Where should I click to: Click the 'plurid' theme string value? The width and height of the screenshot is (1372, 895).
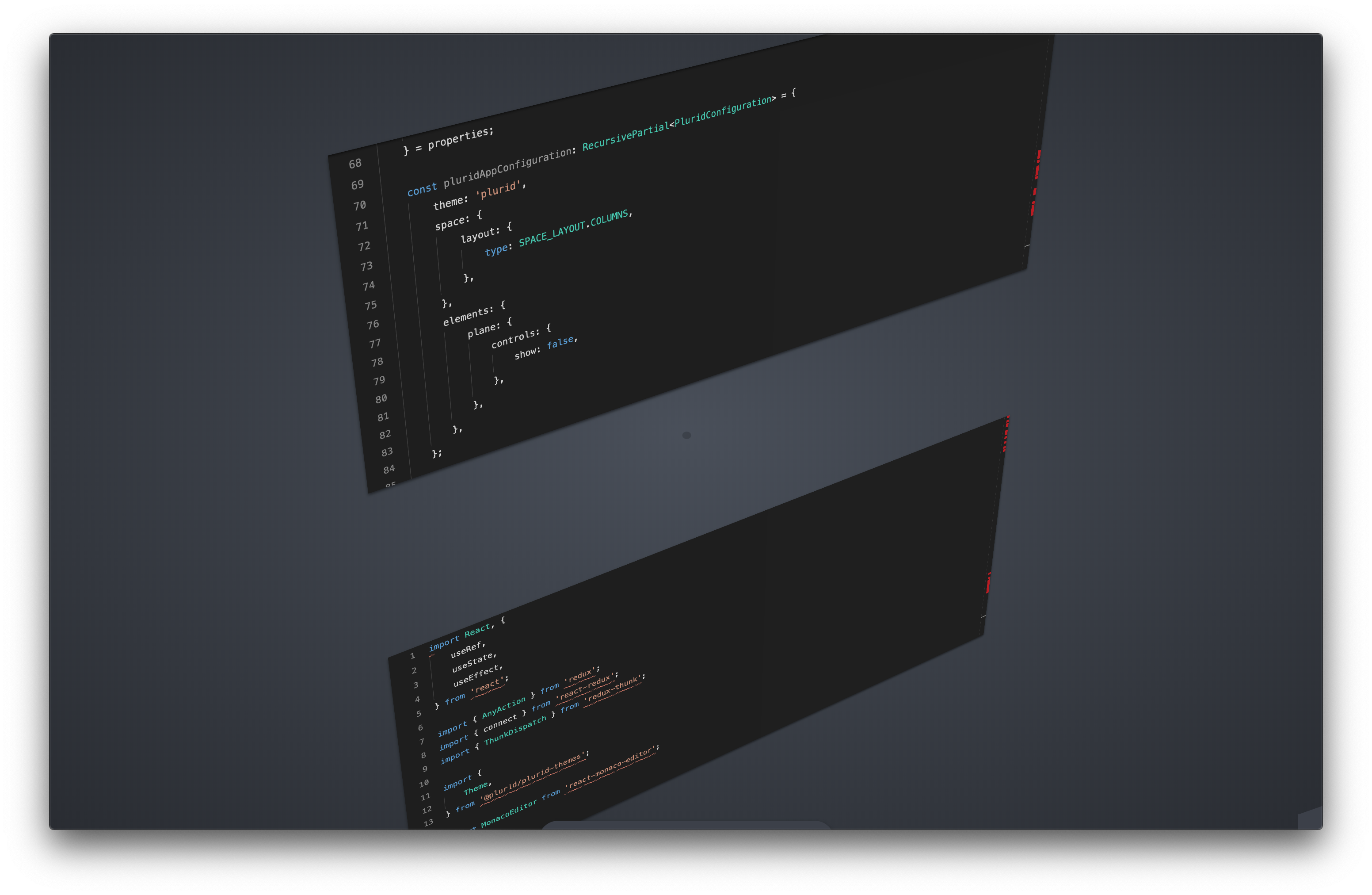tap(499, 190)
